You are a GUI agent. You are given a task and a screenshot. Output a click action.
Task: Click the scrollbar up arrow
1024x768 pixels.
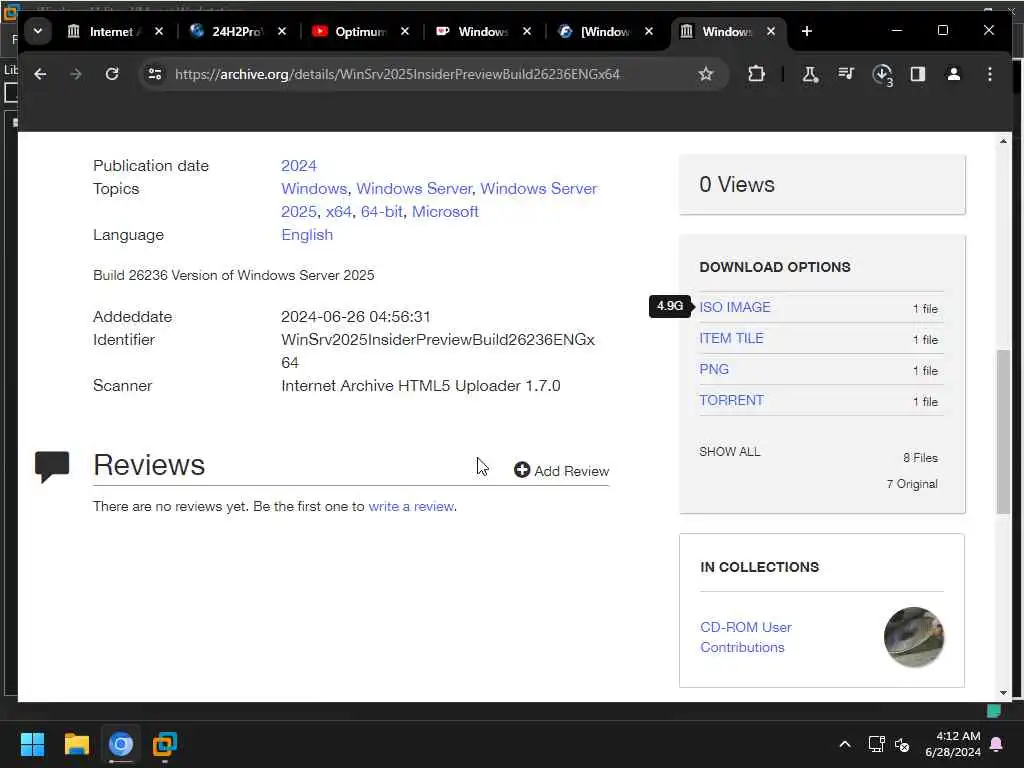1003,141
